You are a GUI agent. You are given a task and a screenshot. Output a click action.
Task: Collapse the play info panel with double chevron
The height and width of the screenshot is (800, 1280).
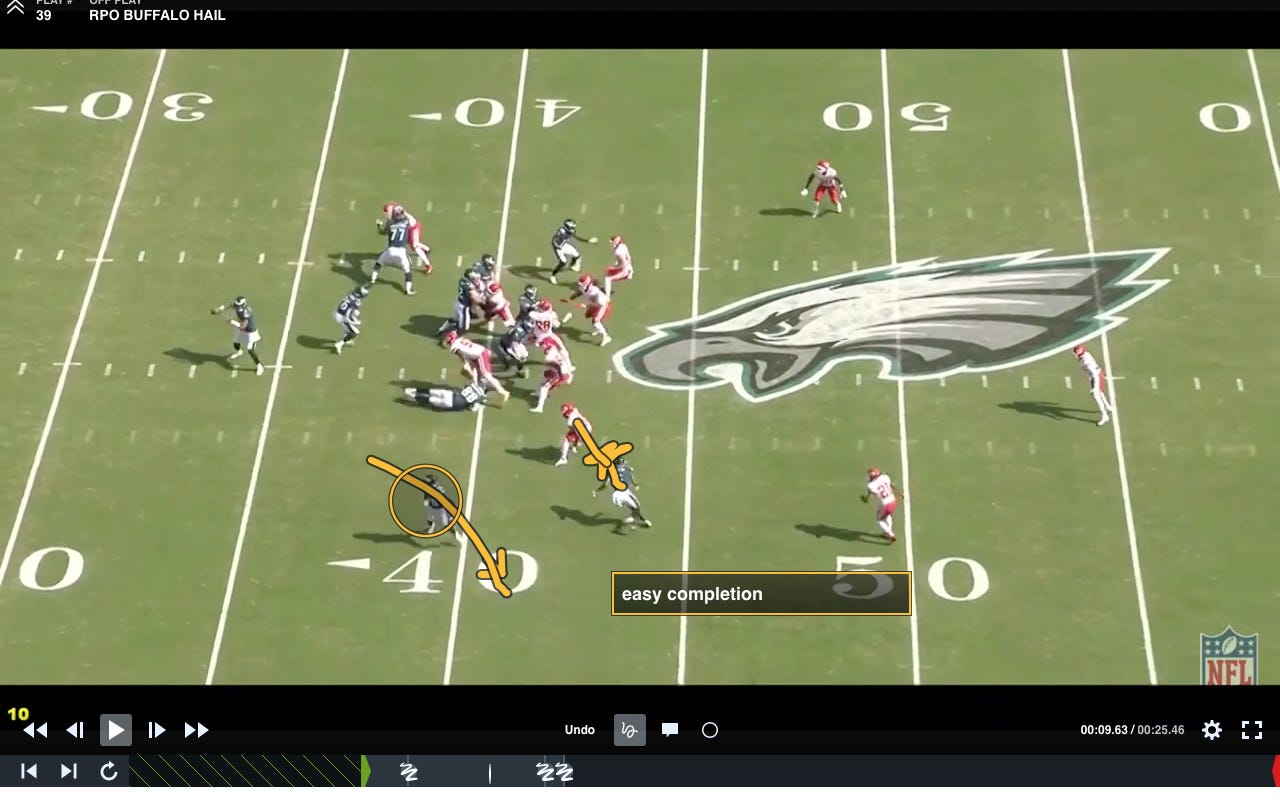(15, 9)
